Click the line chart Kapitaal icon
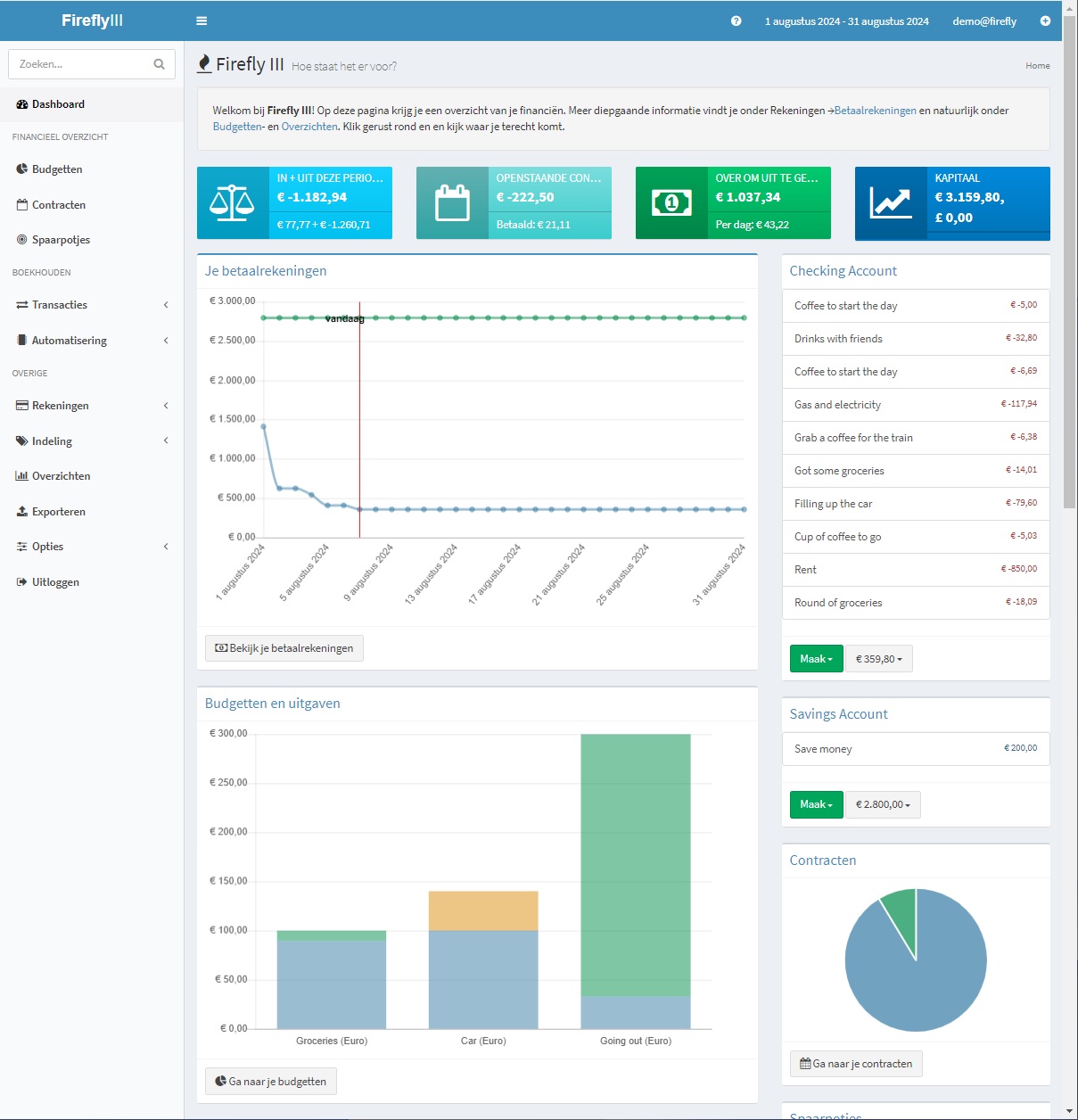 (891, 202)
